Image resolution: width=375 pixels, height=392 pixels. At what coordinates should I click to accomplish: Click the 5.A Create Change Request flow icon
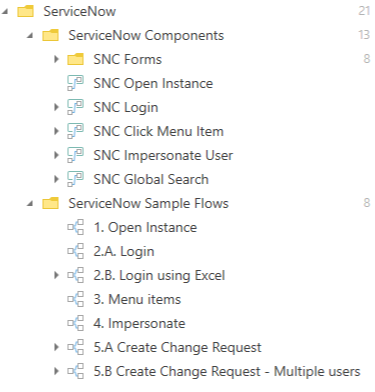coord(76,347)
